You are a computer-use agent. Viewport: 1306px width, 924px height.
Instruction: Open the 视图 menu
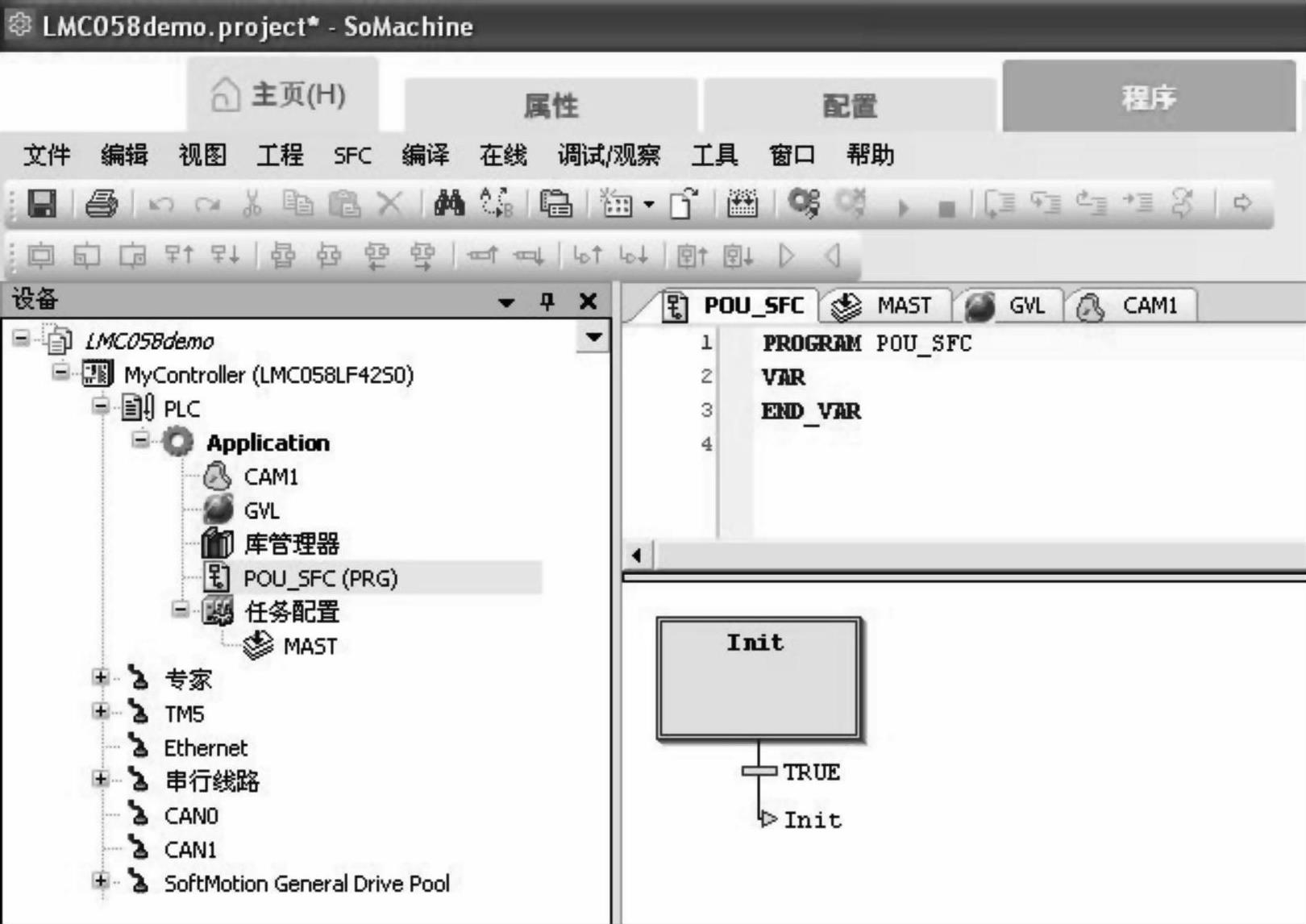coord(202,155)
